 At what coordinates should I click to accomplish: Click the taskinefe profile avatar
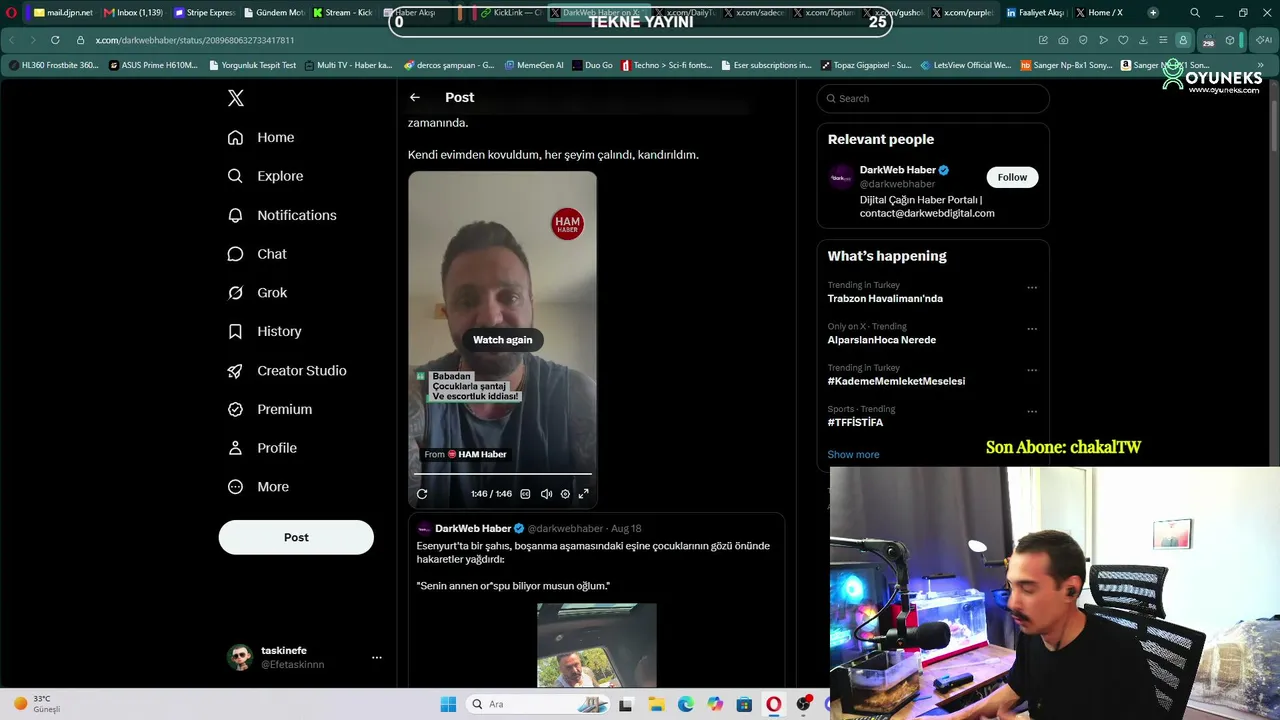point(240,657)
